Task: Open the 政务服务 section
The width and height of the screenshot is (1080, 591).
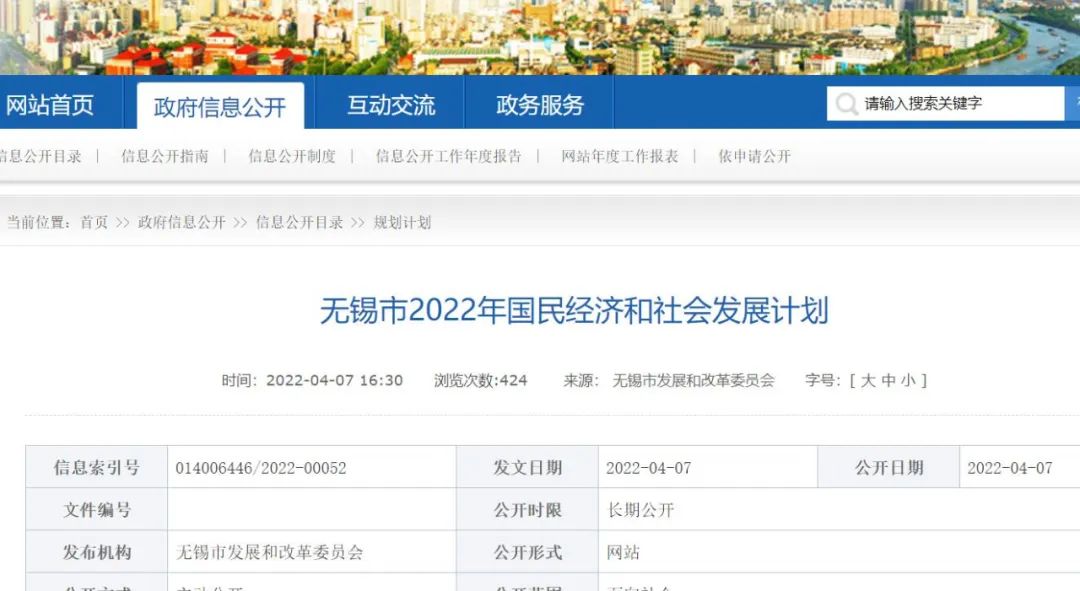Action: point(538,104)
